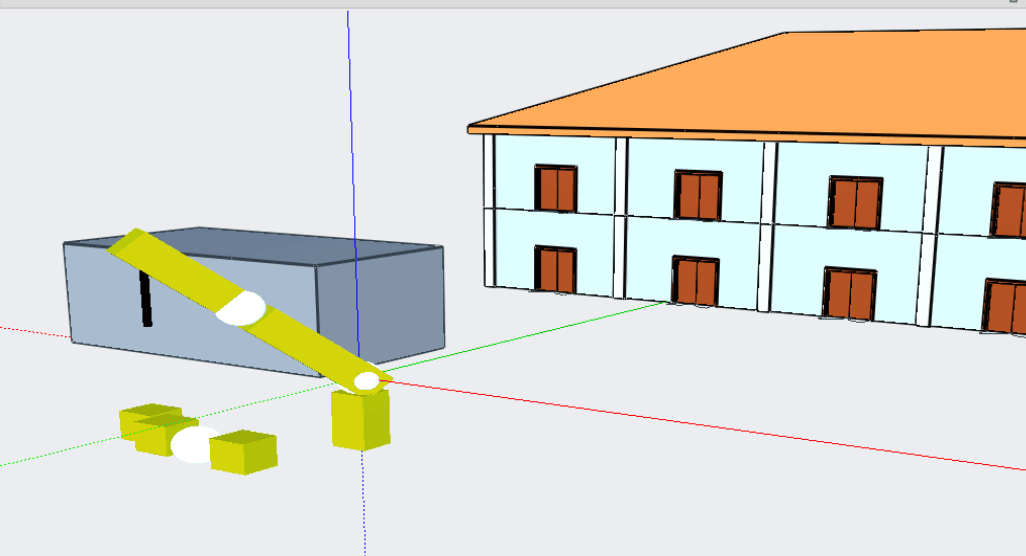Select the second ground-floor window from left
Viewport: 1026px width, 556px height.
click(x=696, y=281)
